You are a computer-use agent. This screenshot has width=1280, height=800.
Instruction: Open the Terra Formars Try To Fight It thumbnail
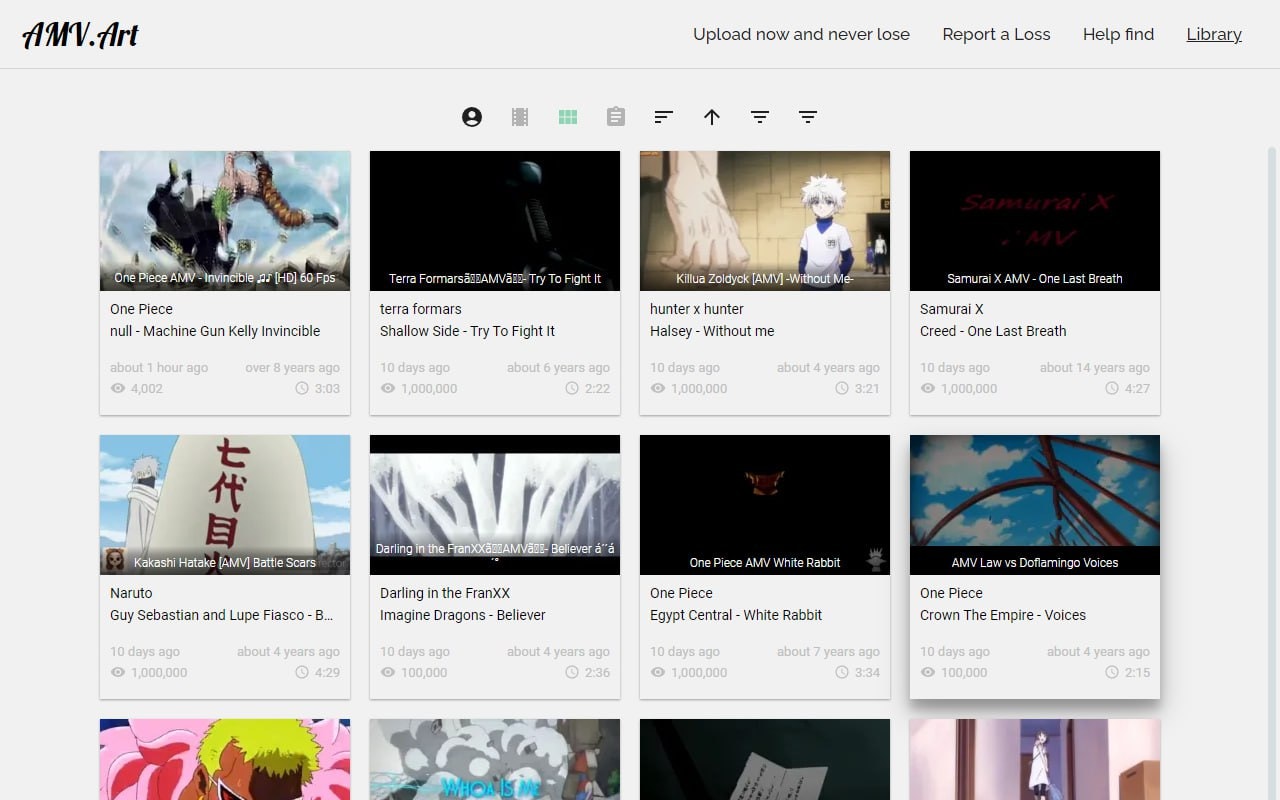pos(495,221)
